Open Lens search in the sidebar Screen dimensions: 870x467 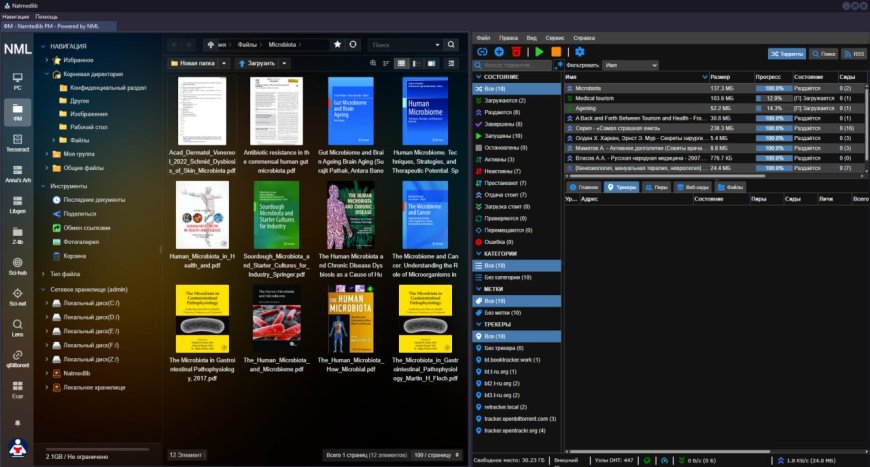[x=18, y=328]
